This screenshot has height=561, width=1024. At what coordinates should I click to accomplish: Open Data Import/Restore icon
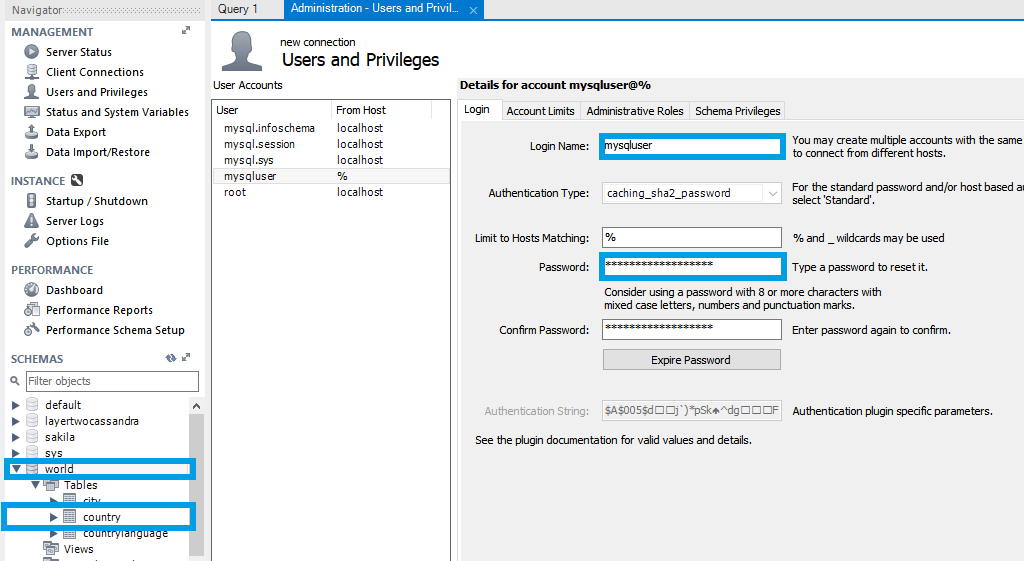point(31,152)
